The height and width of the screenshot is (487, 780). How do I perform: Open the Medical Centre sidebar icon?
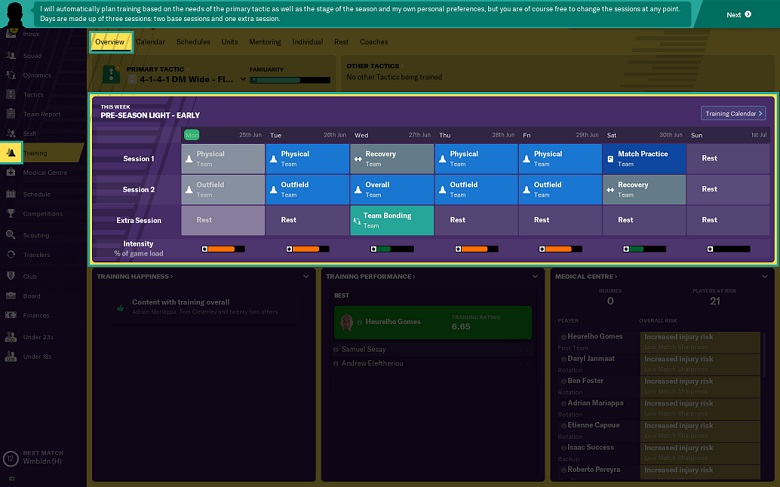(x=11, y=172)
